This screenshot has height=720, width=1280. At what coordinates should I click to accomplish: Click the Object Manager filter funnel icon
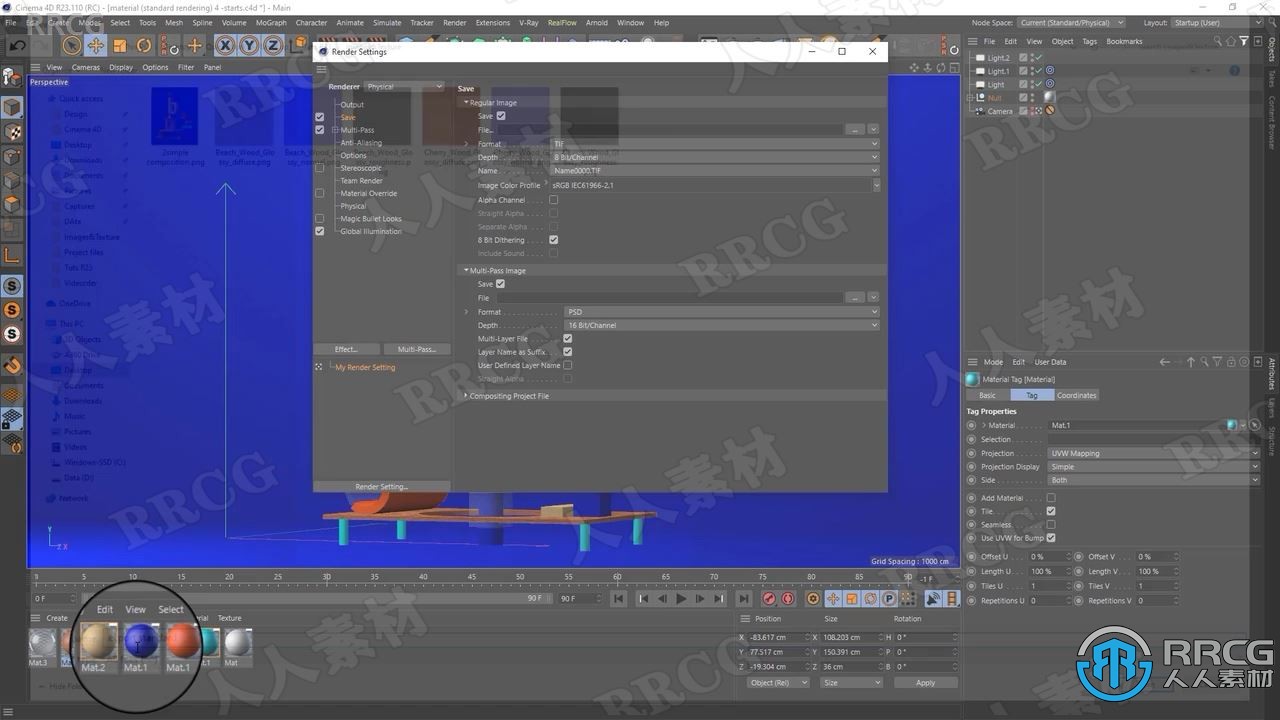tap(1243, 41)
